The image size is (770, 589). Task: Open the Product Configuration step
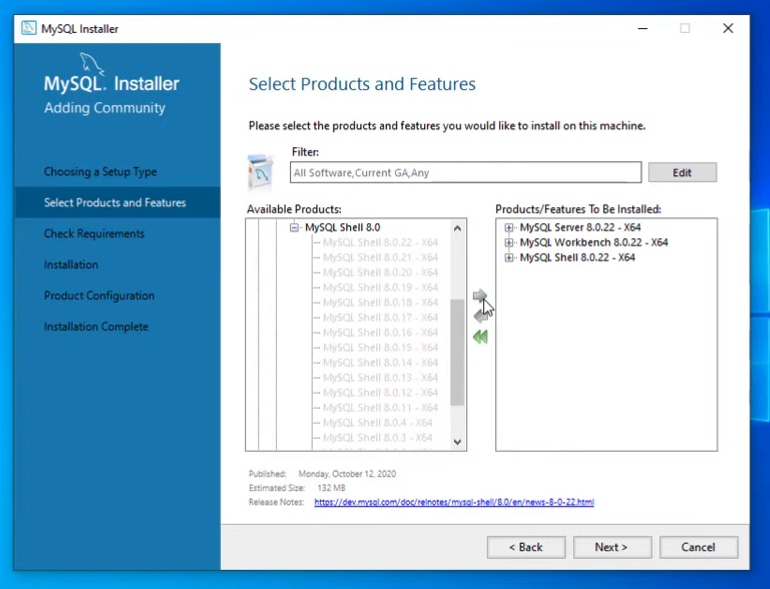(x=99, y=295)
